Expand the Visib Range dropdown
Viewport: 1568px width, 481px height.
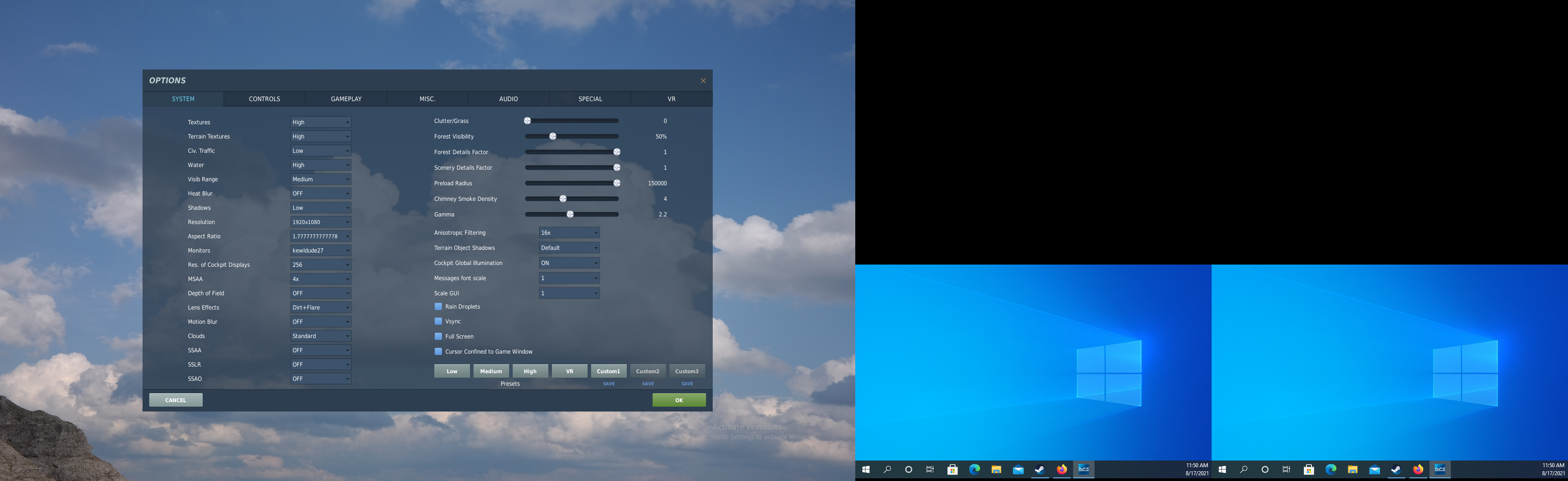click(x=321, y=179)
